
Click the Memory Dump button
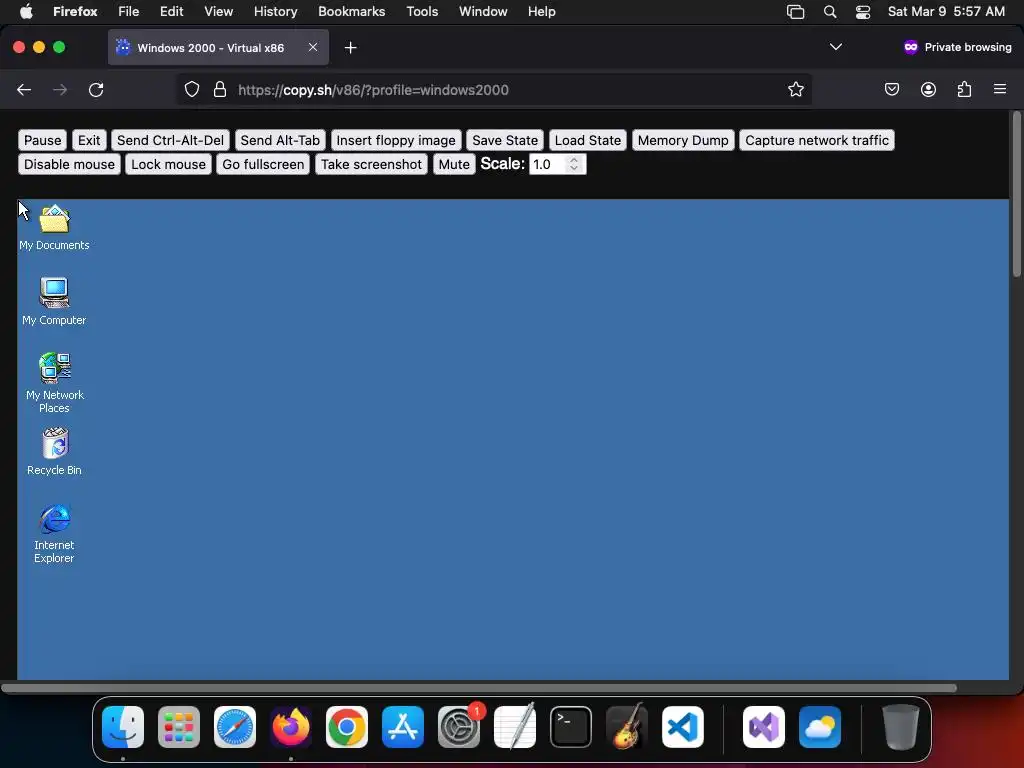coord(683,140)
